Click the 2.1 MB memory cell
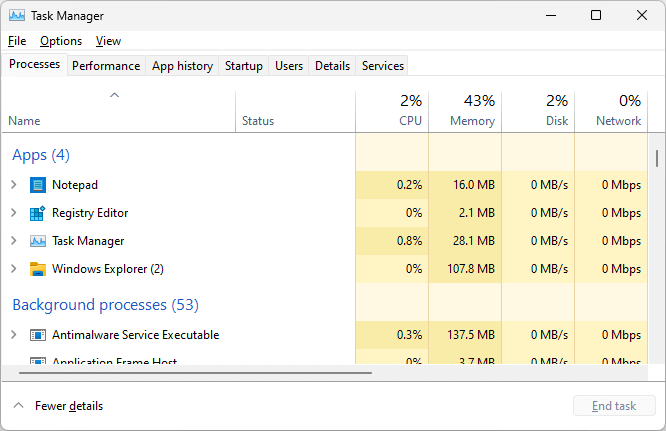 coord(465,213)
